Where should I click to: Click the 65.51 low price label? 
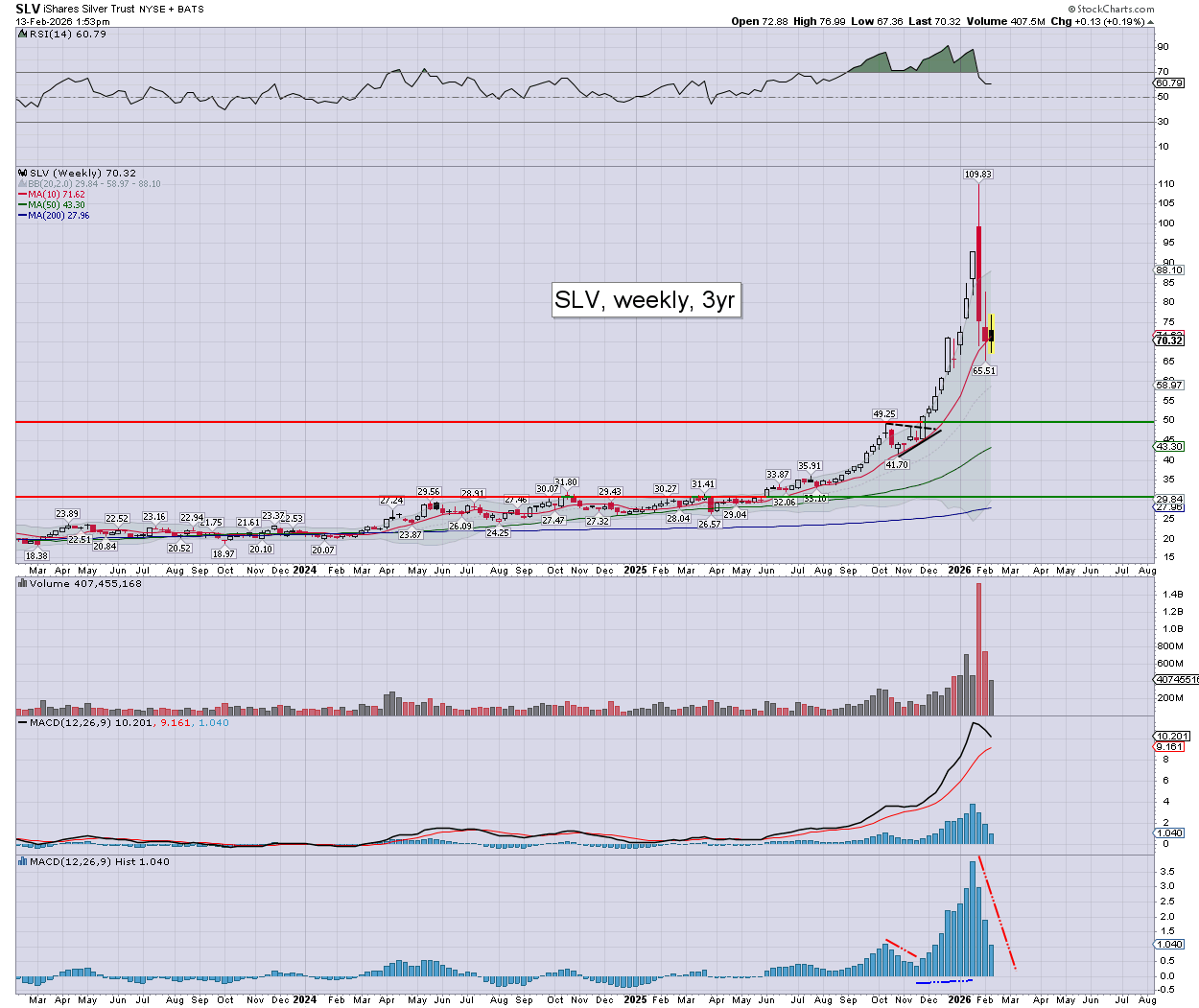(984, 370)
